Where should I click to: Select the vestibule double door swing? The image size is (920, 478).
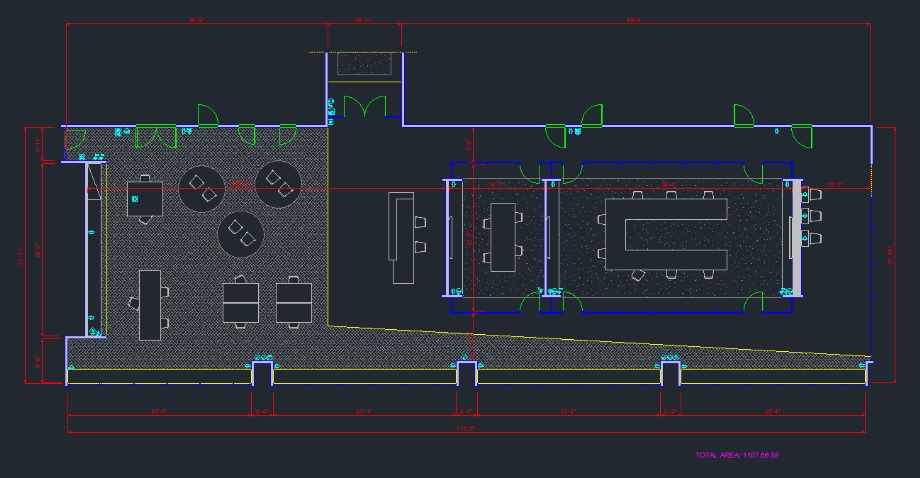pos(365,106)
